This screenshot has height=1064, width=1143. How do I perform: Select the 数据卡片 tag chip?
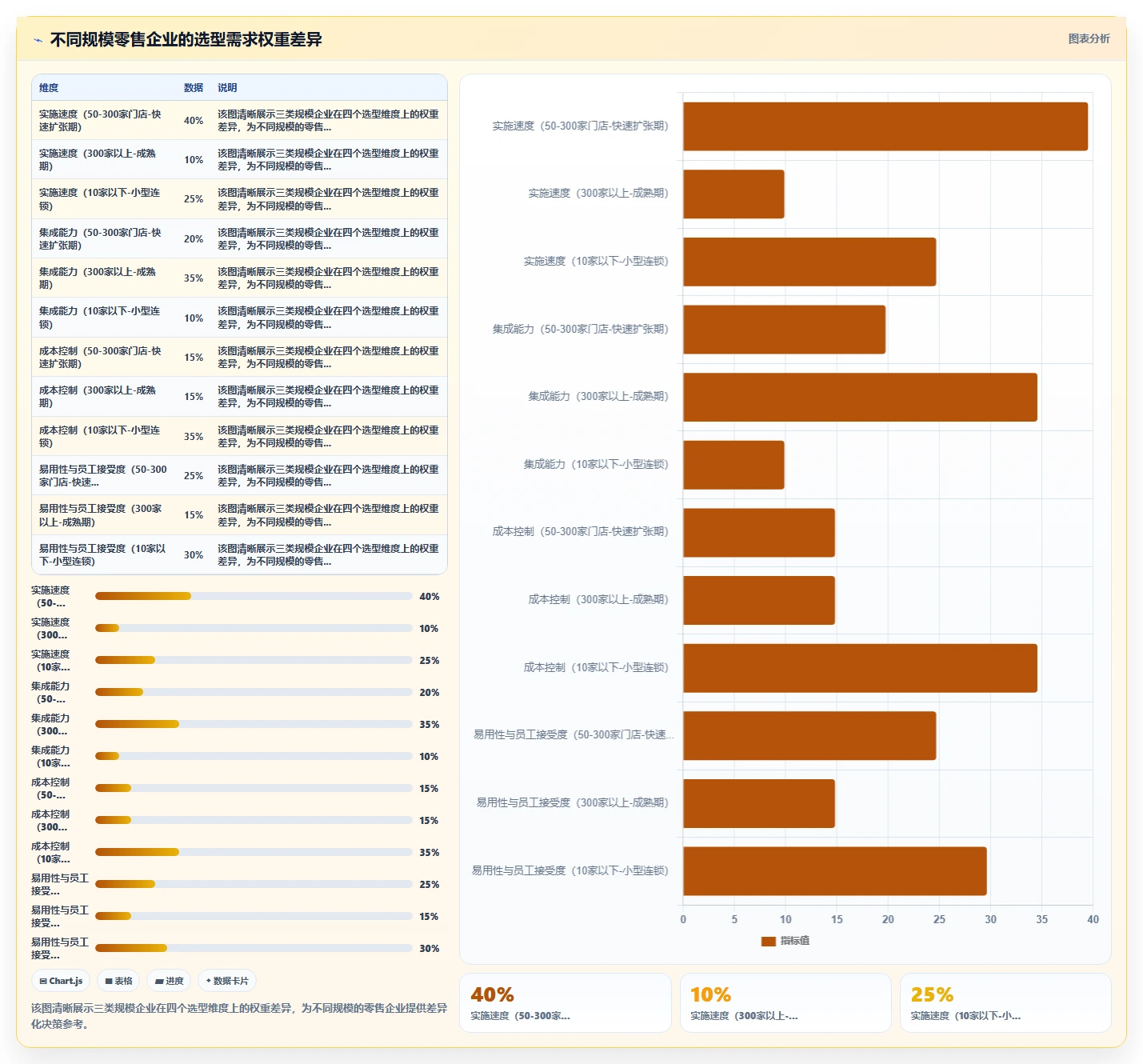(227, 981)
